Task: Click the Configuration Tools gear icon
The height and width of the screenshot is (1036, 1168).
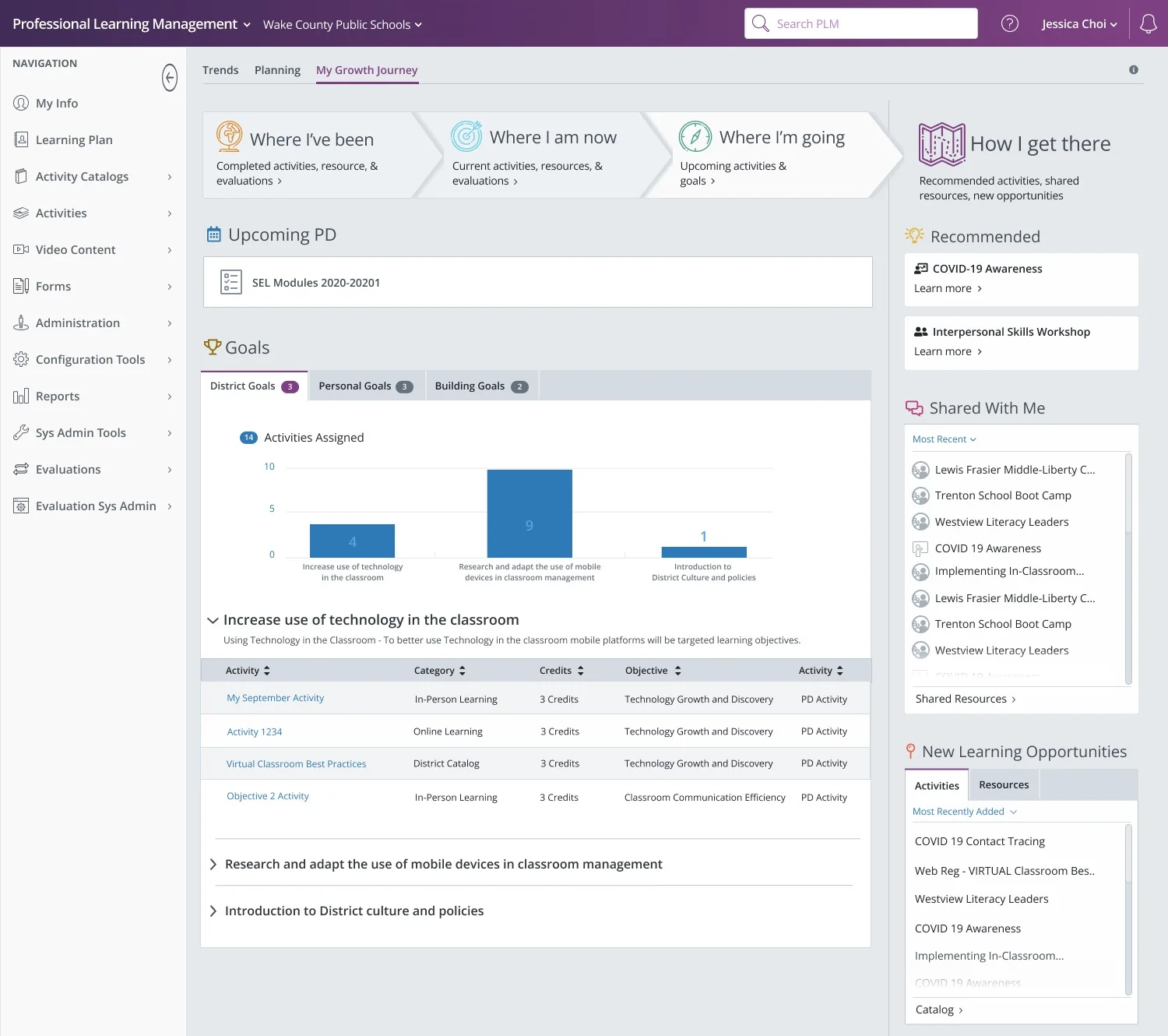Action: click(x=21, y=359)
